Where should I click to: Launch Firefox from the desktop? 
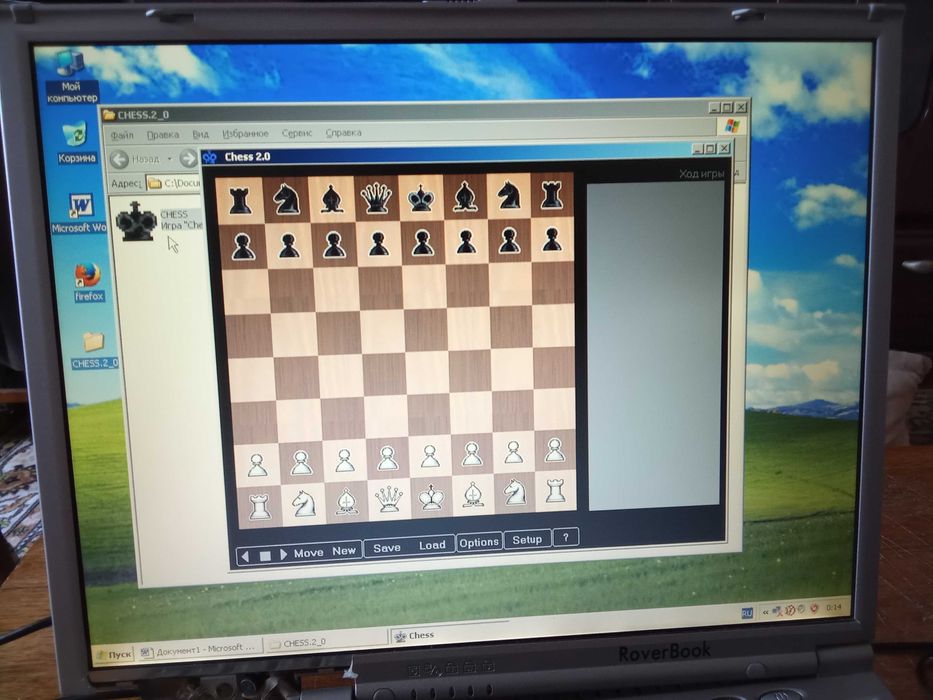[89, 282]
